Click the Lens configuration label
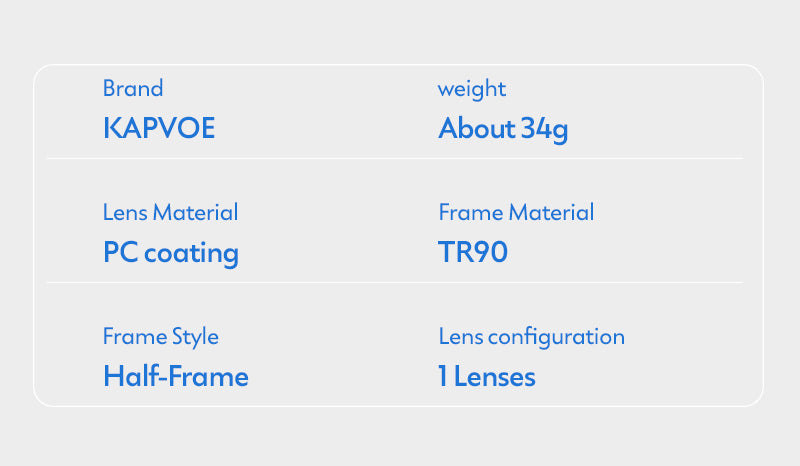Image resolution: width=800 pixels, height=466 pixels. pos(531,337)
